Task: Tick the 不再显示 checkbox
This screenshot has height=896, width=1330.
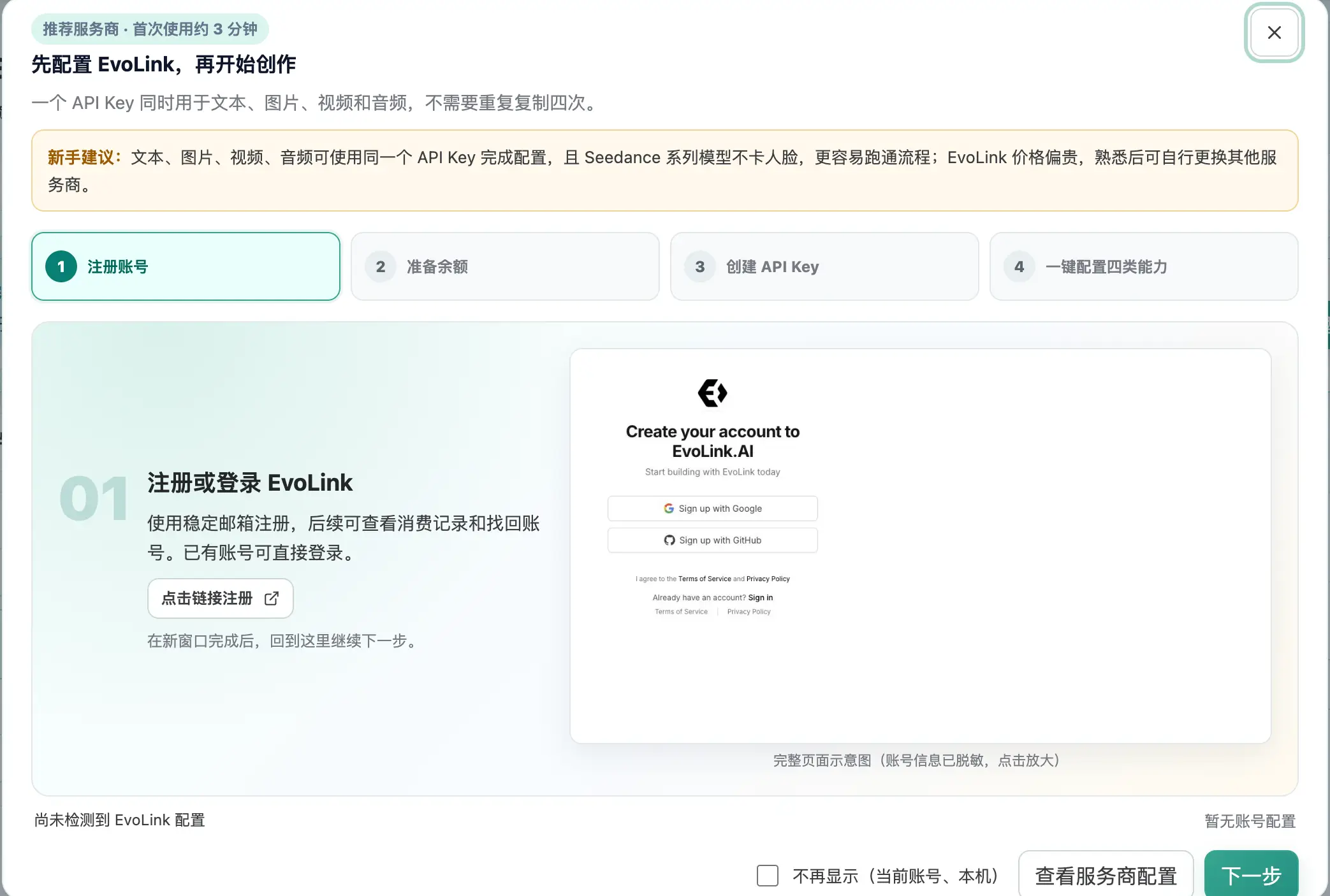Action: pos(768,876)
